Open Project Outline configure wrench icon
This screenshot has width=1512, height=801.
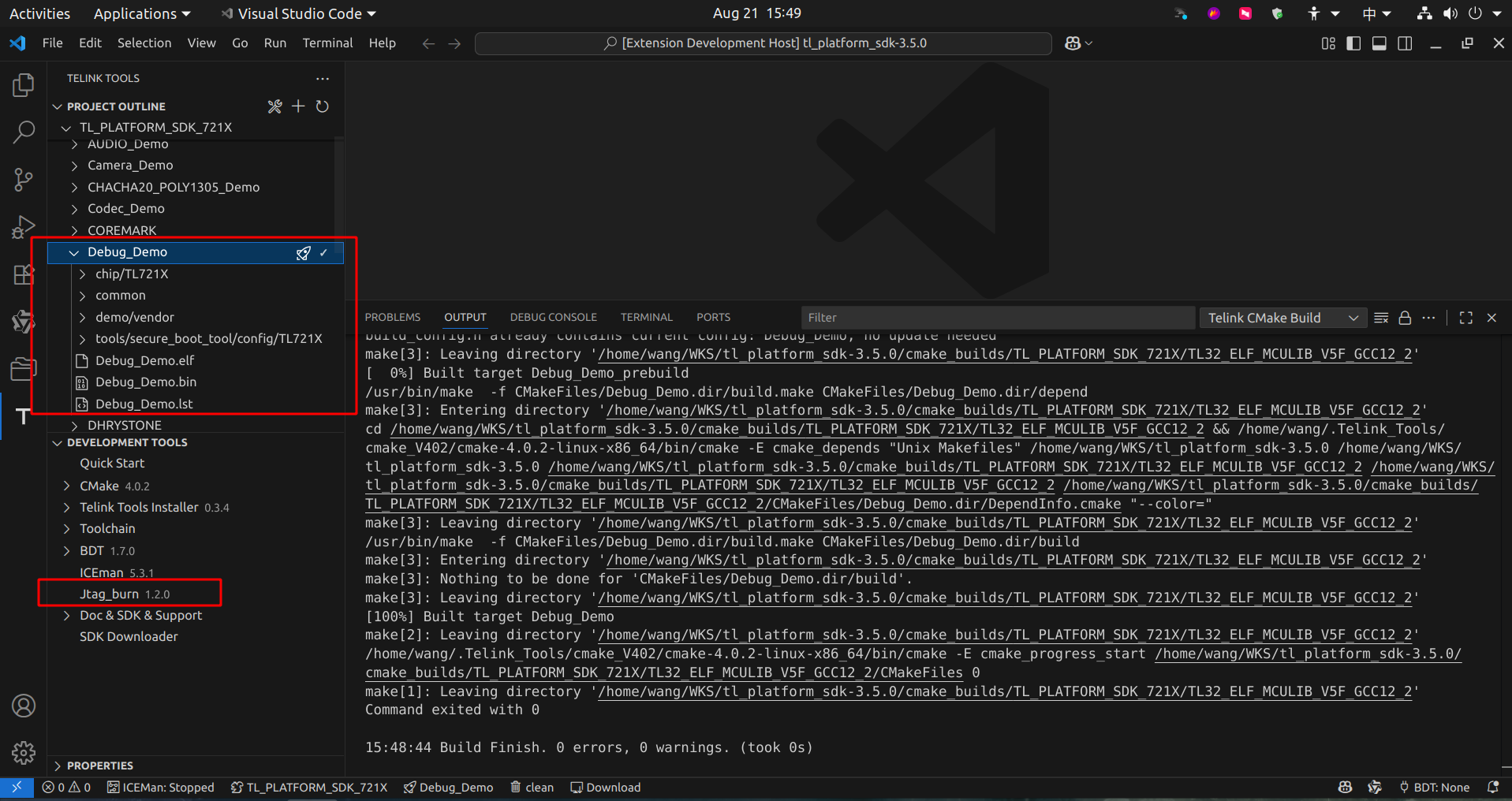pyautogui.click(x=274, y=106)
